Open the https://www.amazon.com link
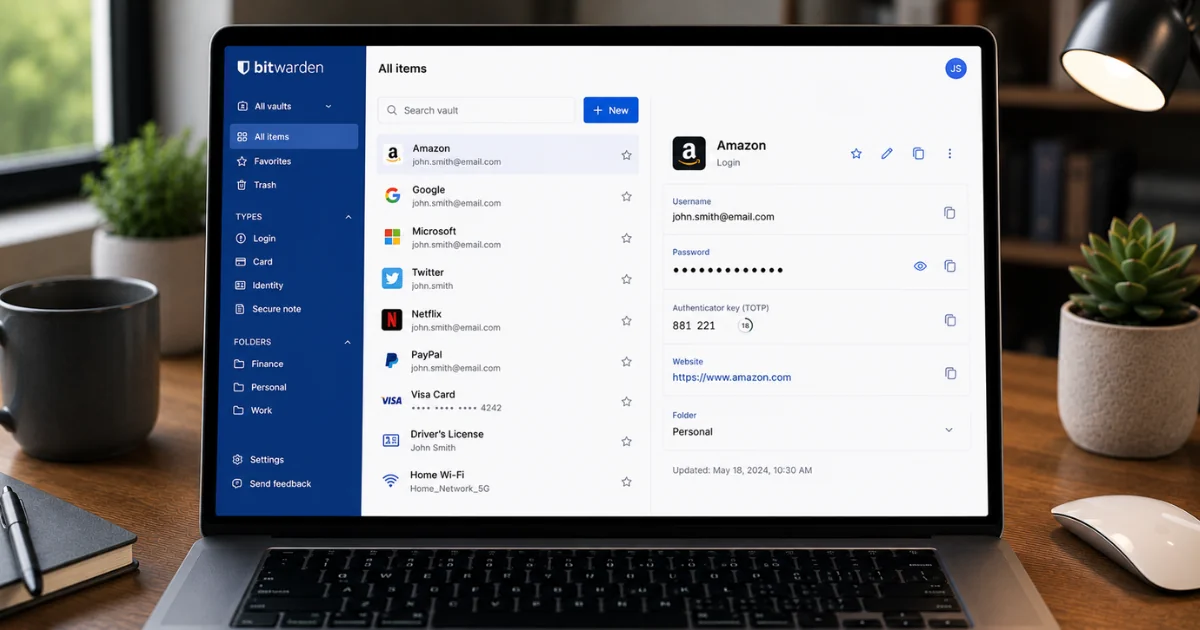This screenshot has height=630, width=1200. [732, 378]
